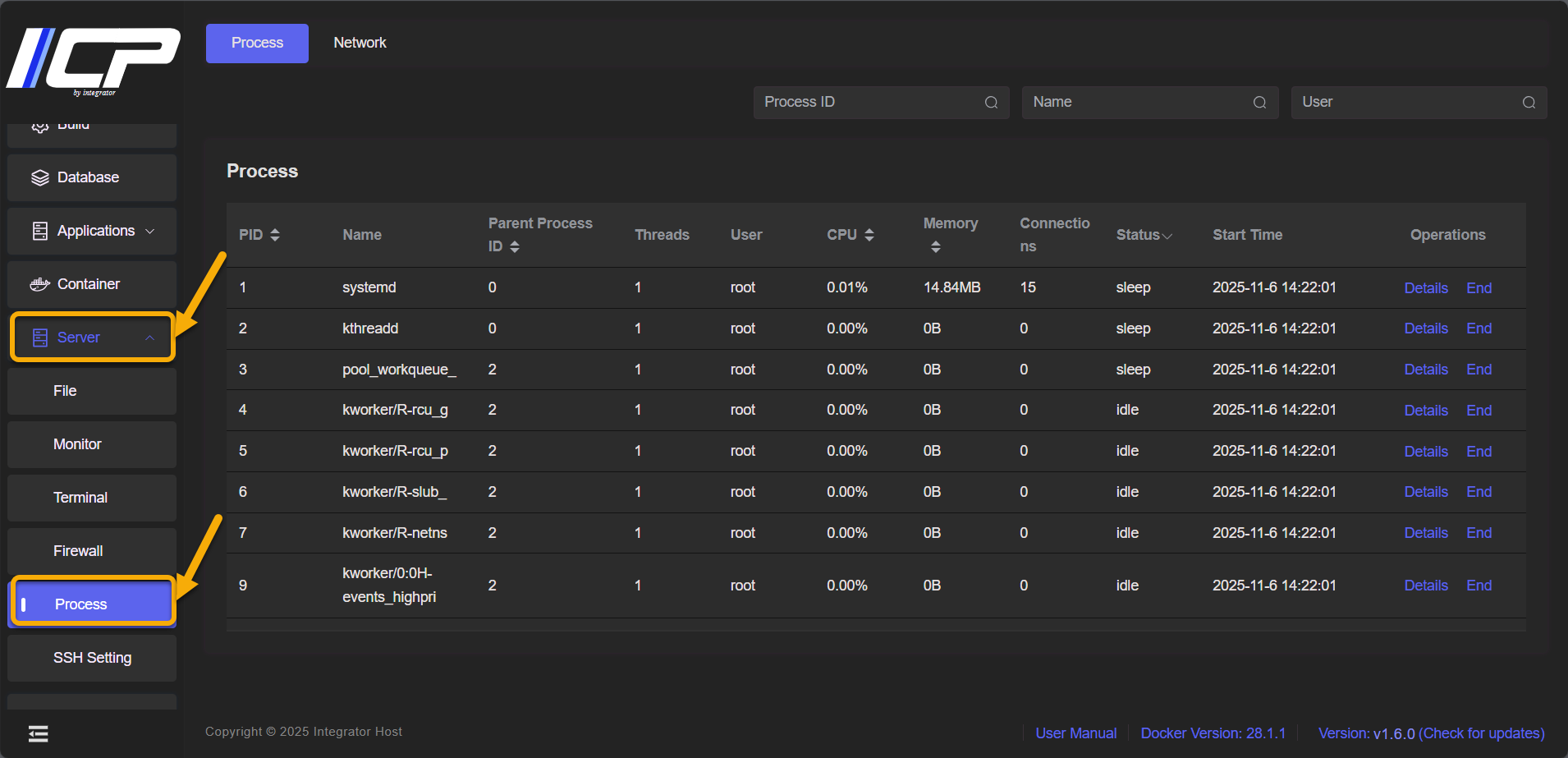Viewport: 1568px width, 758px height.
Task: Focus the Process ID search field
Action: point(881,103)
